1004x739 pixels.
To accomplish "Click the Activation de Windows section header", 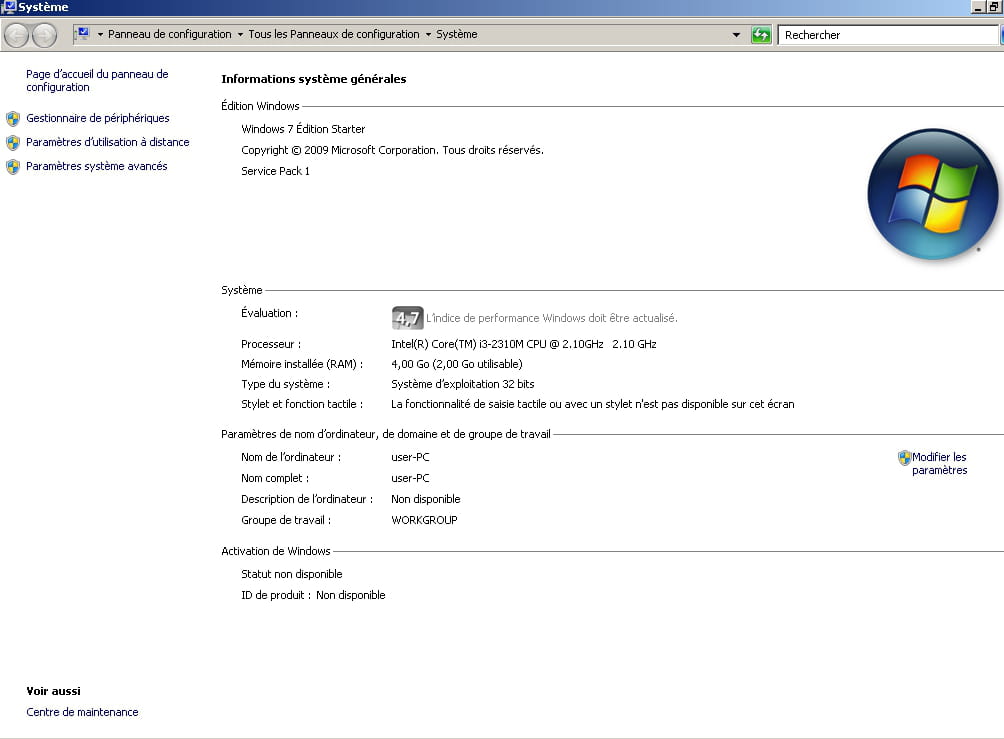I will 276,551.
